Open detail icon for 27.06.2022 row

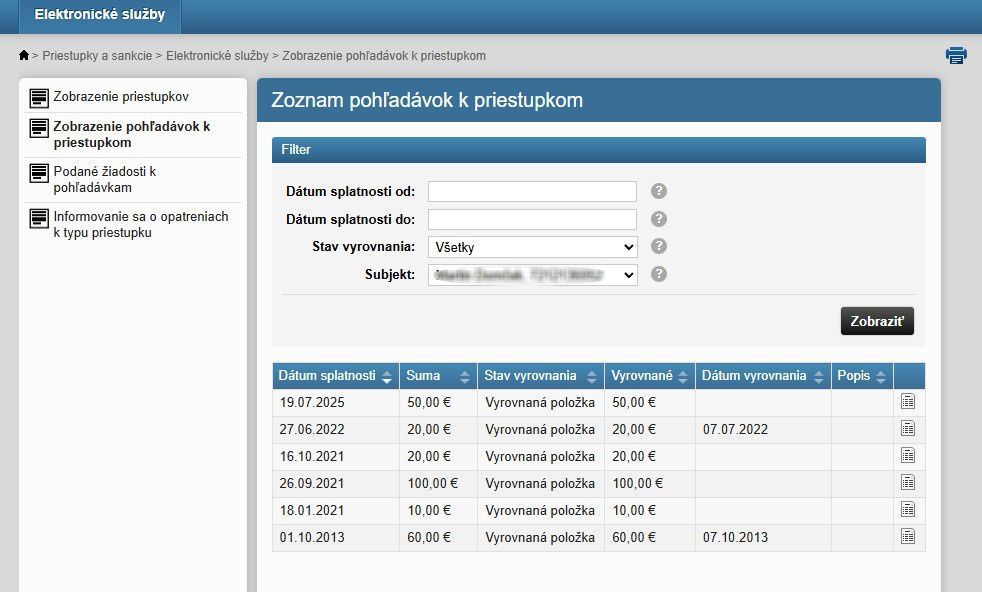908,429
